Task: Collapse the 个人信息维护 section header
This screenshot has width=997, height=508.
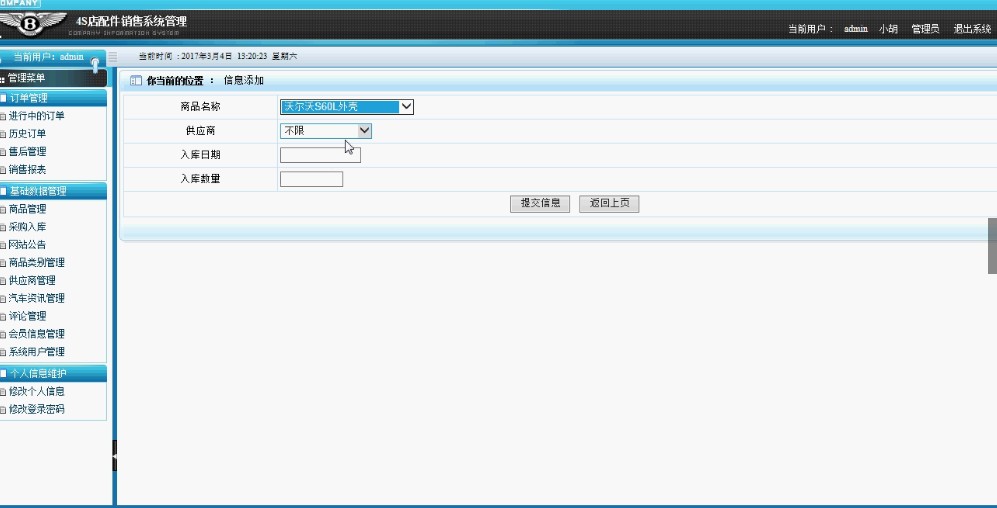Action: 53,373
